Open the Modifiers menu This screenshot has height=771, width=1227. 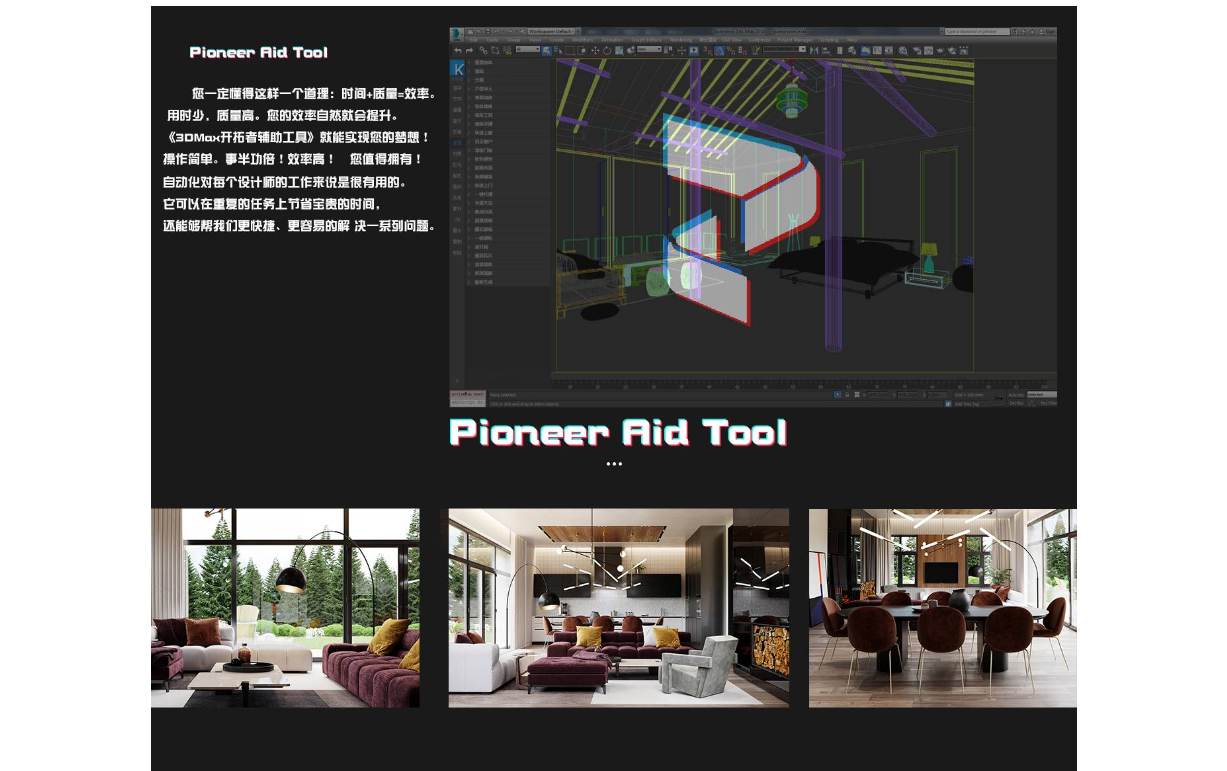tap(583, 41)
